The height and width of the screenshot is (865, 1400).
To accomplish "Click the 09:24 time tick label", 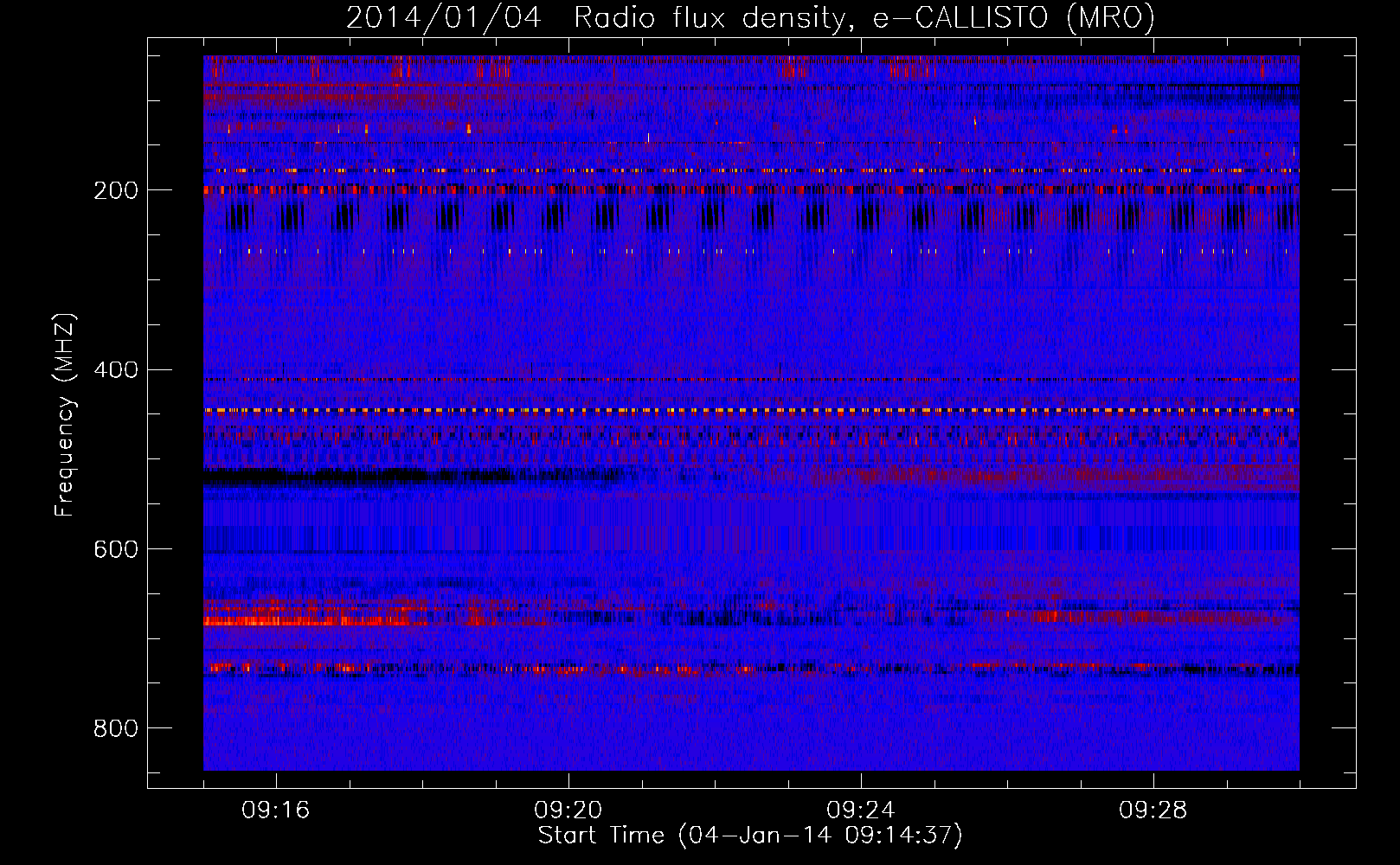I will pos(861,811).
